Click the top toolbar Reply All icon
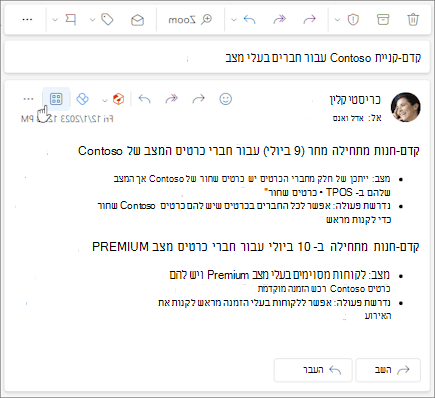 pyautogui.click(x=279, y=20)
